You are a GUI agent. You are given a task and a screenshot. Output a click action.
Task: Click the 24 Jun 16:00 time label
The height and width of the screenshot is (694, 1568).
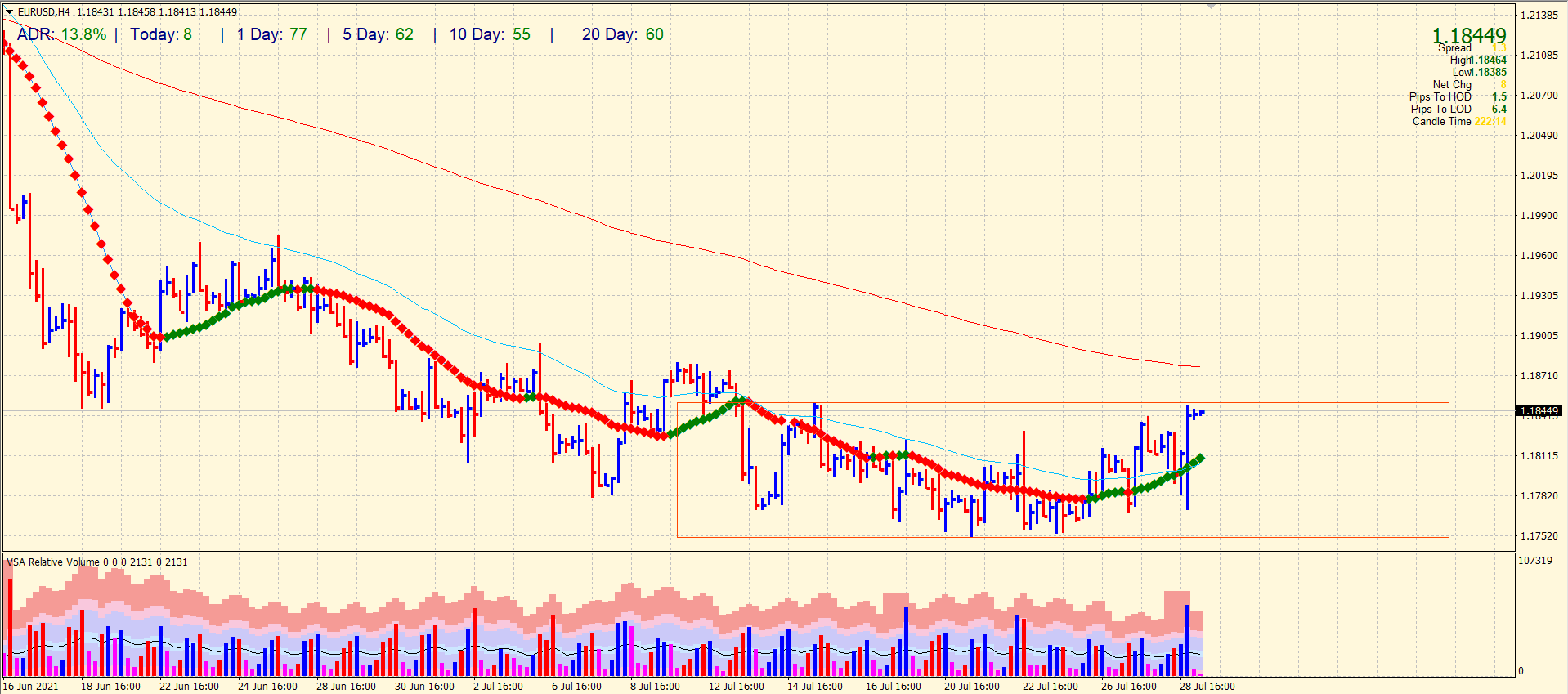[267, 687]
